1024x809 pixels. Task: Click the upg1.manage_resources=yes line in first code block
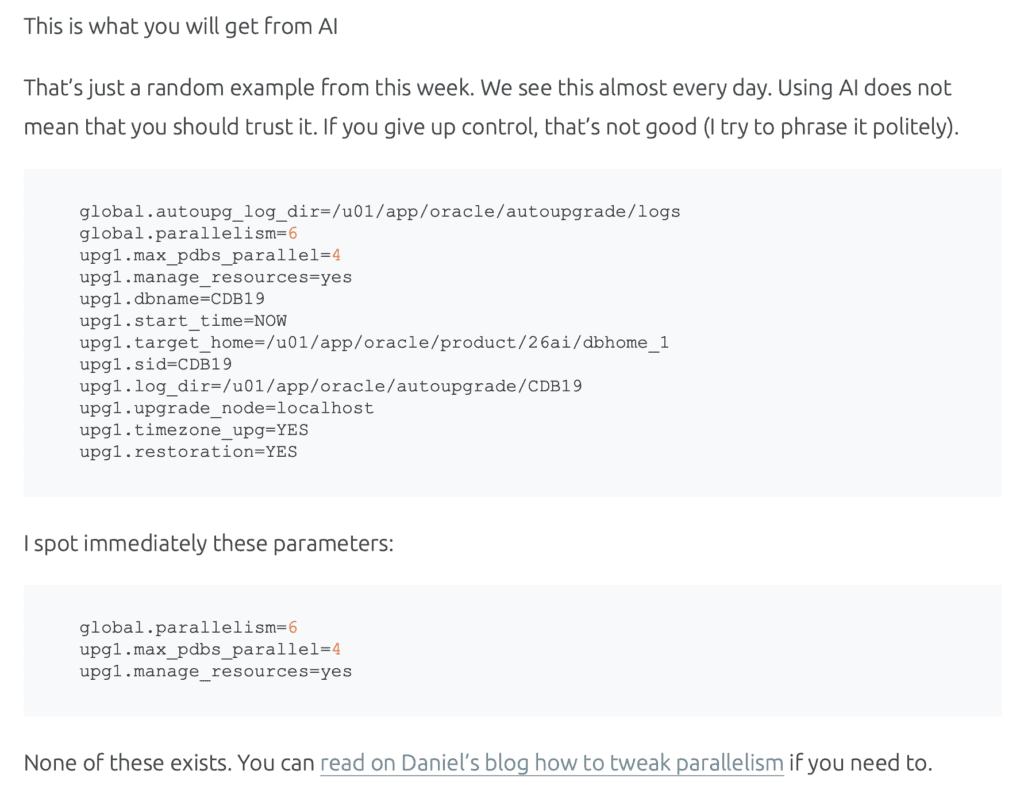(215, 277)
